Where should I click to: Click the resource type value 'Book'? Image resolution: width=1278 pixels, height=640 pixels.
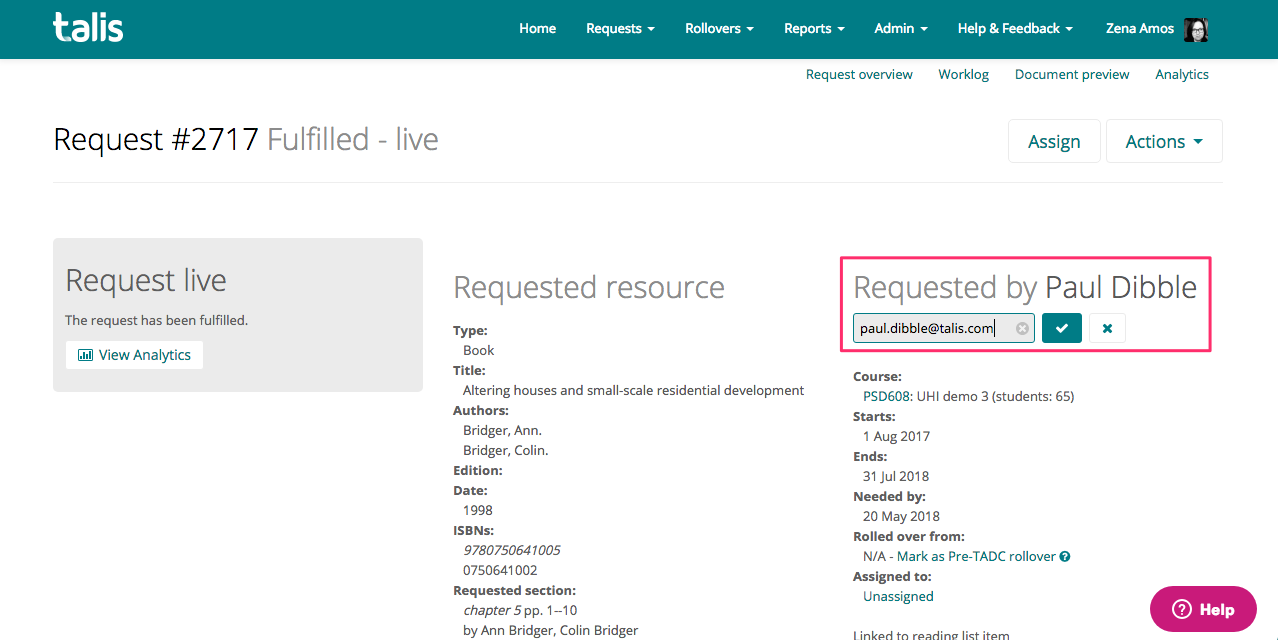tap(479, 350)
